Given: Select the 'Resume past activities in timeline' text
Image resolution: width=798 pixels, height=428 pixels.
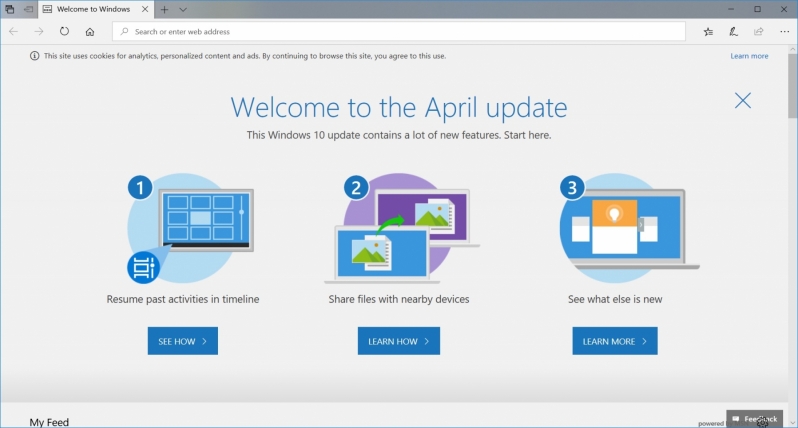Looking at the screenshot, I should pos(183,299).
